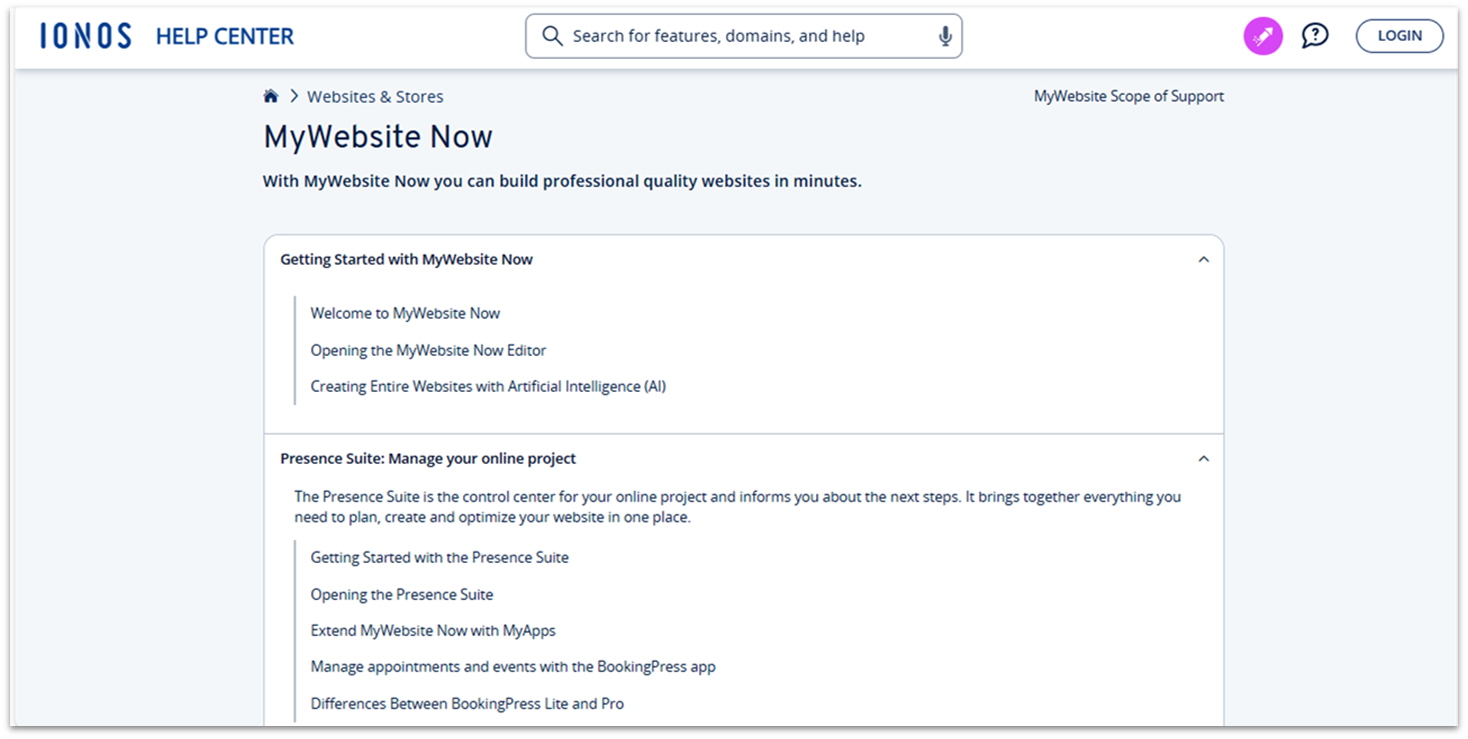Open Welcome to MyWebsite Now article
This screenshot has width=1468, height=739.
coord(405,313)
